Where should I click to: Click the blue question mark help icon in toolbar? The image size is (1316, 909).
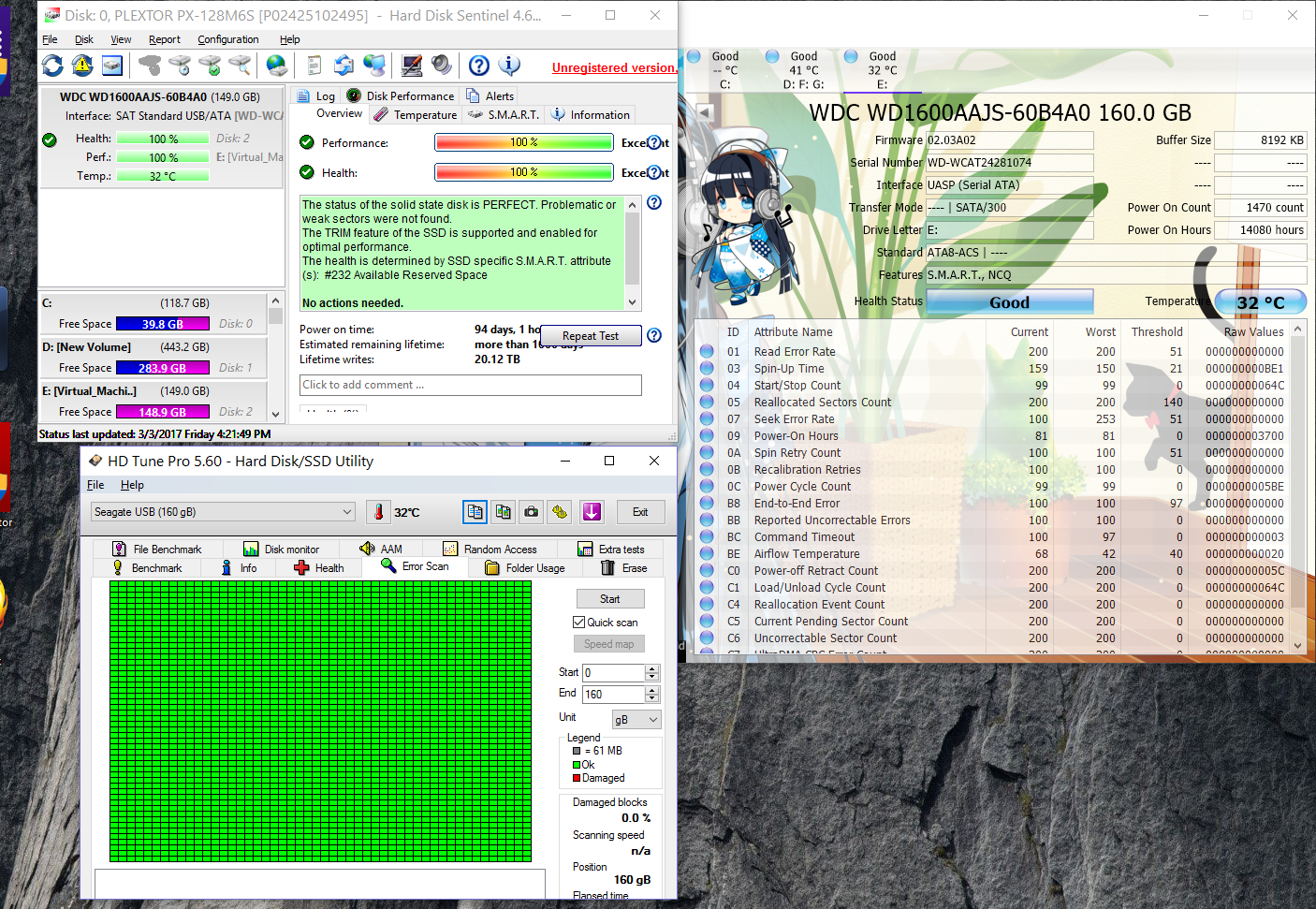tap(479, 66)
